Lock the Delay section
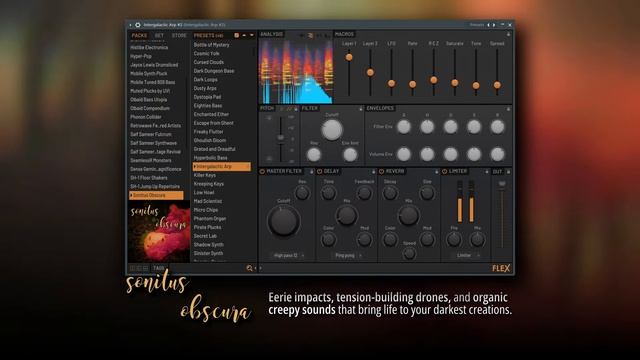The image size is (640, 360). [x=373, y=172]
